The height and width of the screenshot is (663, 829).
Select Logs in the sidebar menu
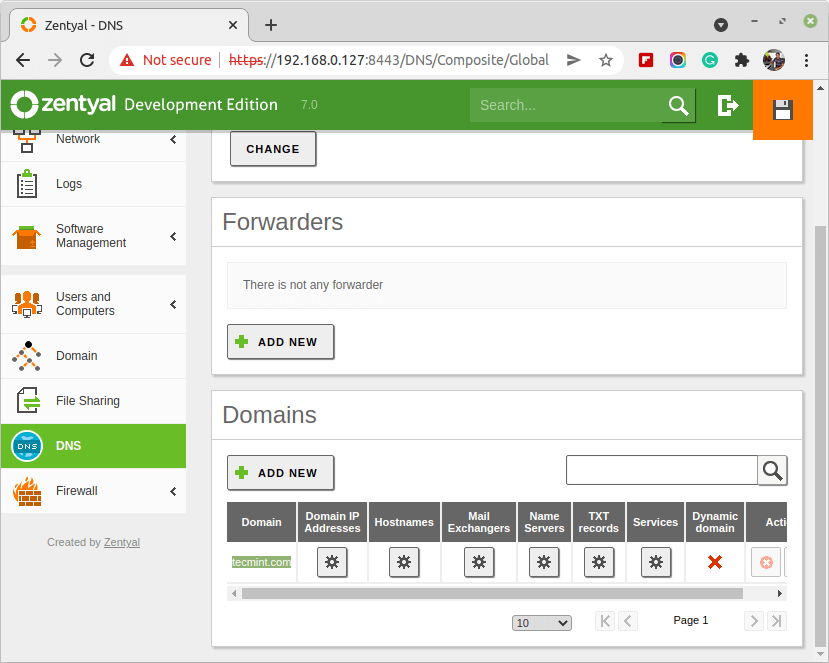pyautogui.click(x=93, y=184)
